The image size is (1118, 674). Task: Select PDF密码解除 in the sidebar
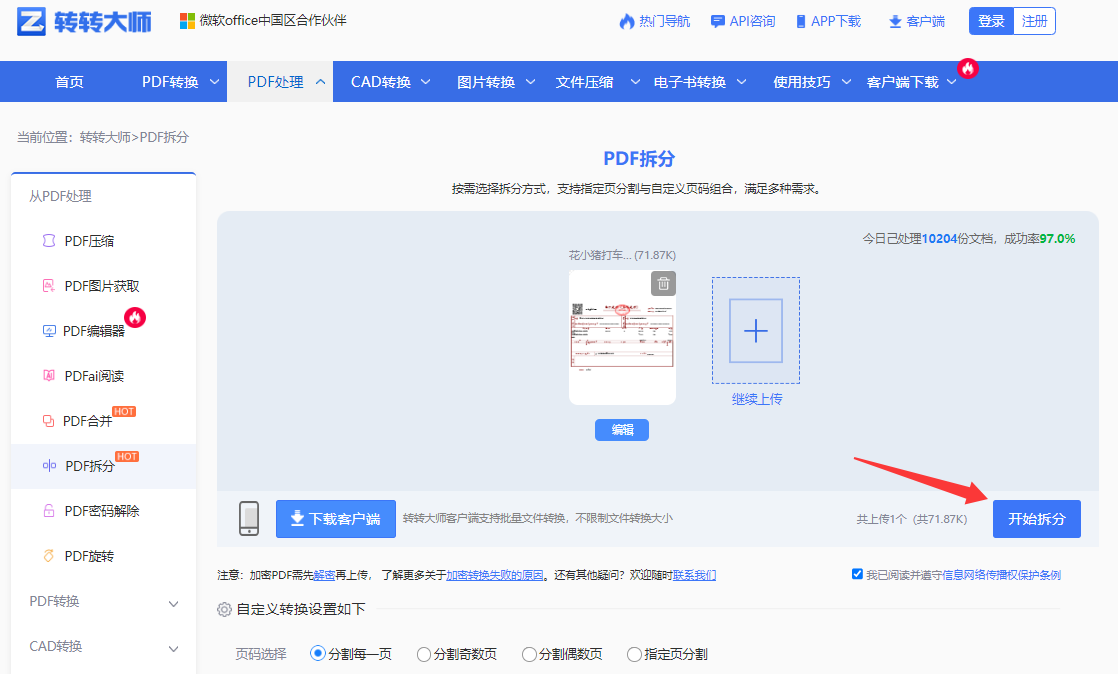click(x=103, y=511)
